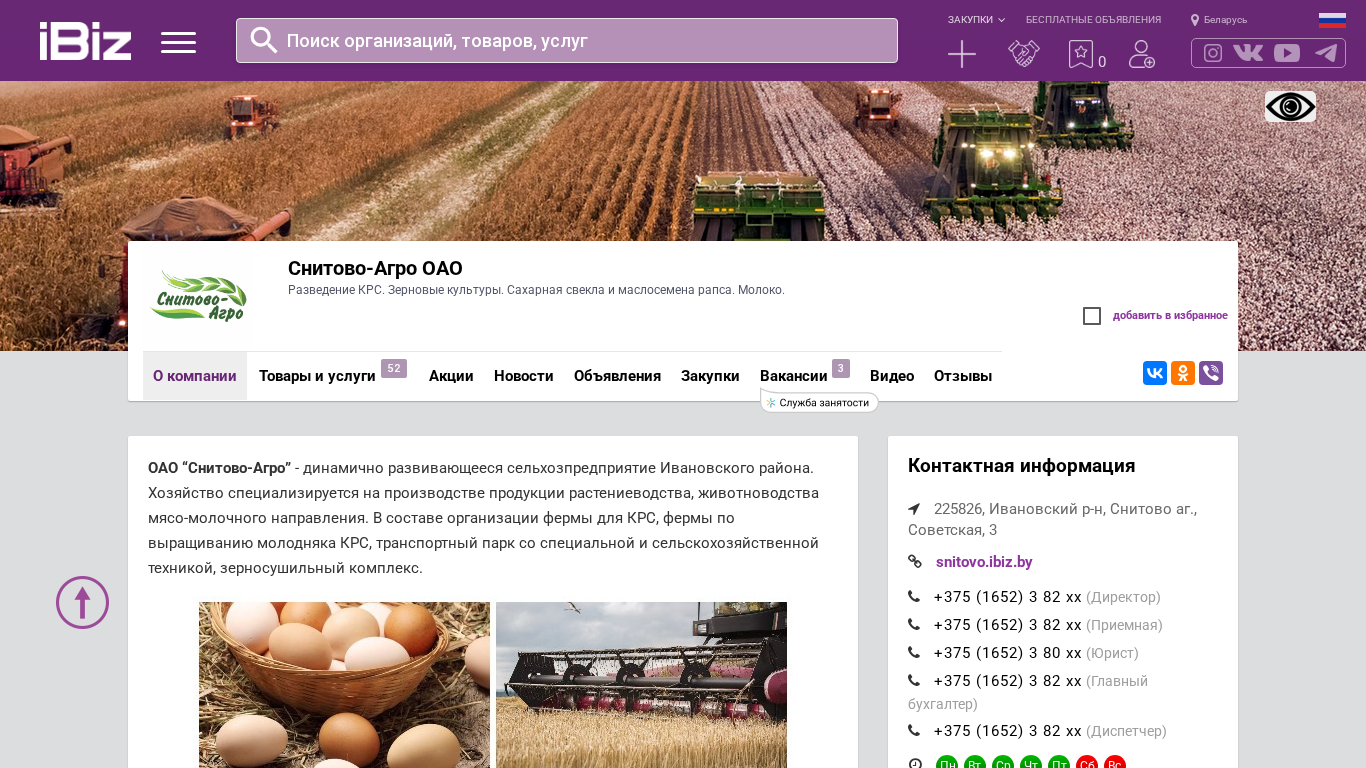Viewport: 1366px width, 768px height.
Task: Click the Снитово-Агро company logo
Action: 197,297
